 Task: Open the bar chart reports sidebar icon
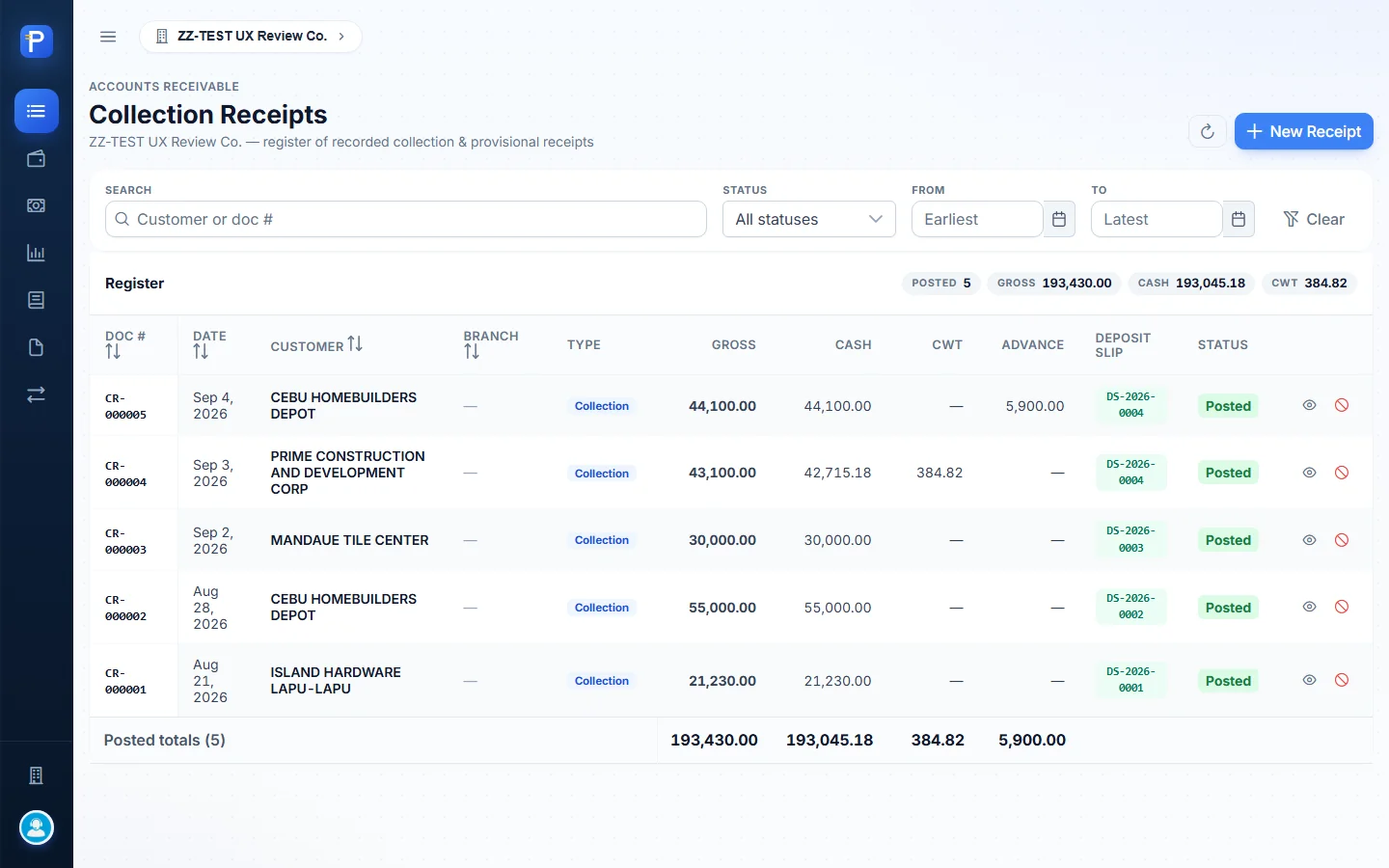[37, 253]
